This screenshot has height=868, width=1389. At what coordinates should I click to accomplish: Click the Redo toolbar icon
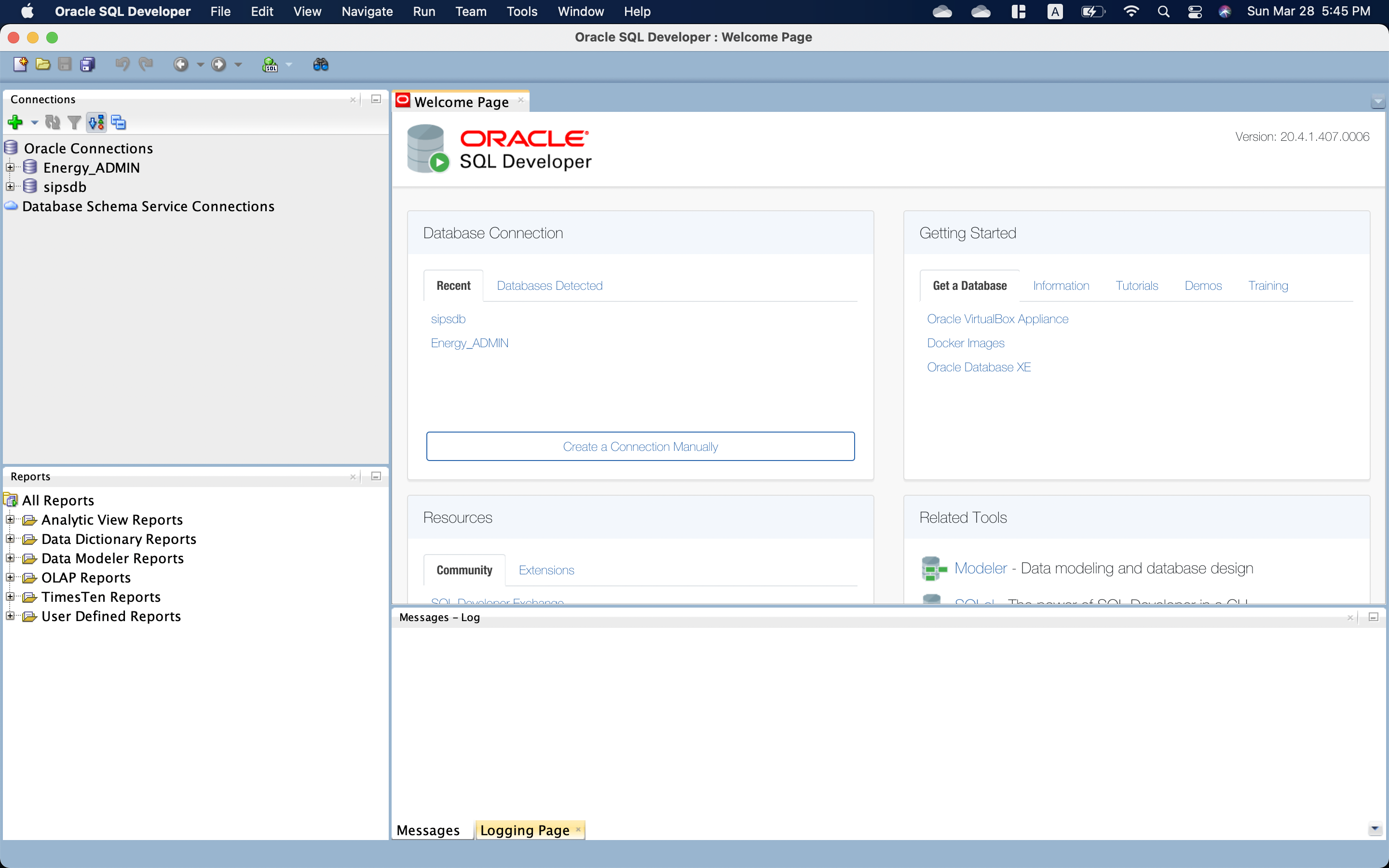(x=146, y=64)
